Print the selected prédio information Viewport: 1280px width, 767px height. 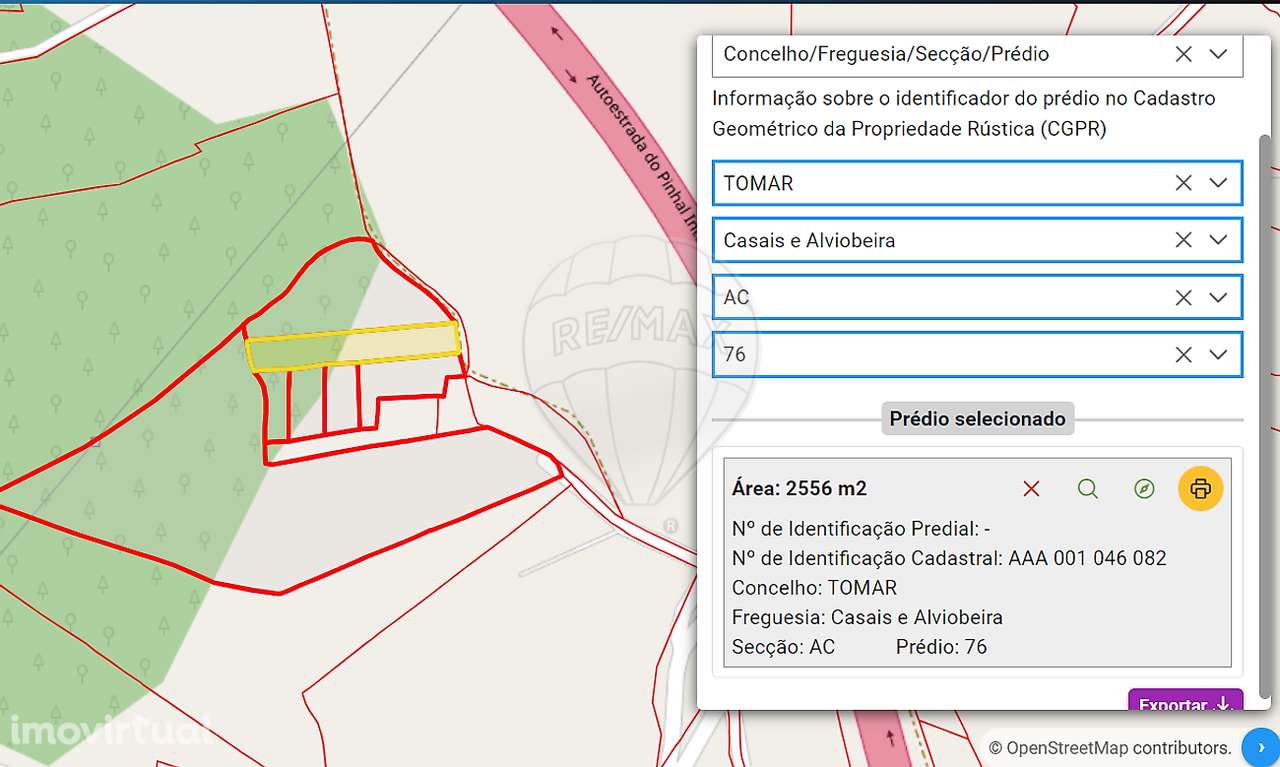pyautogui.click(x=1201, y=489)
